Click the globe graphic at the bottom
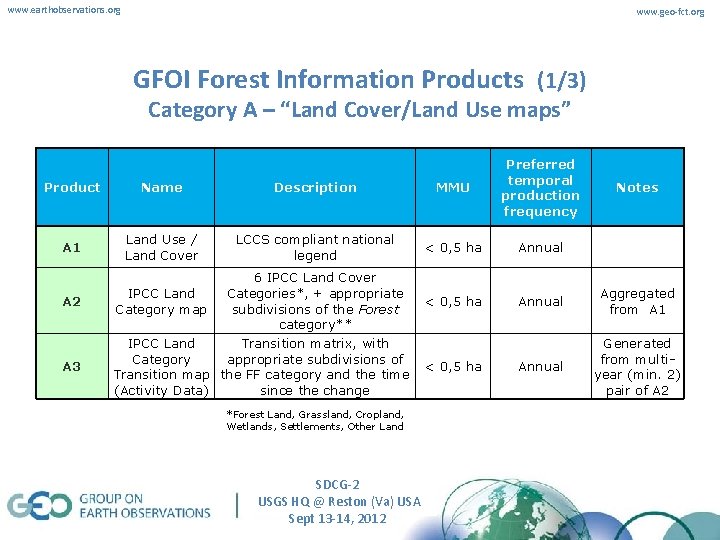Screen dimensions: 720x540 coord(512,510)
